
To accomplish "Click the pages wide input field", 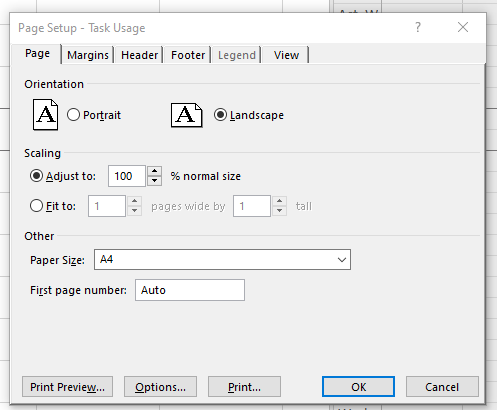I will (x=107, y=206).
